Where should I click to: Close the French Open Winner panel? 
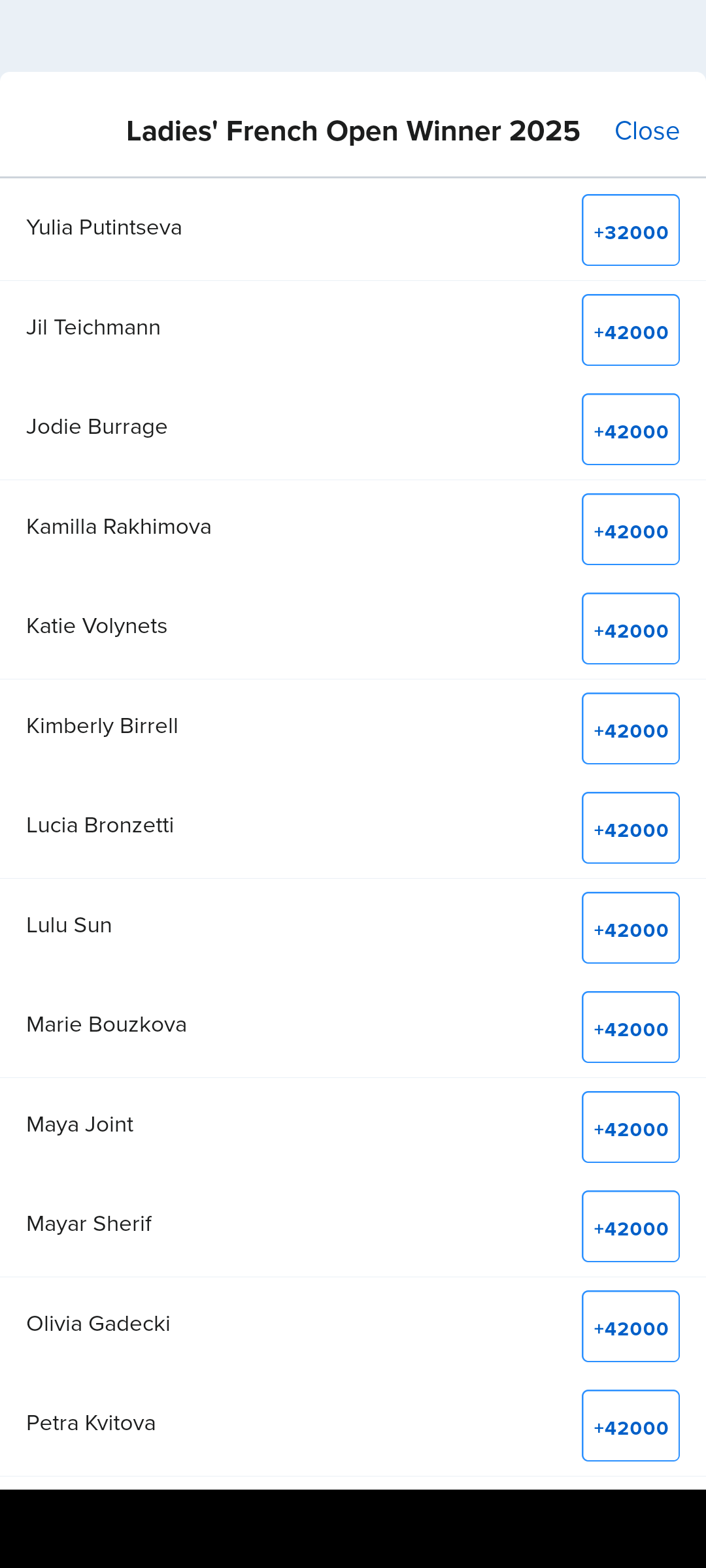647,131
